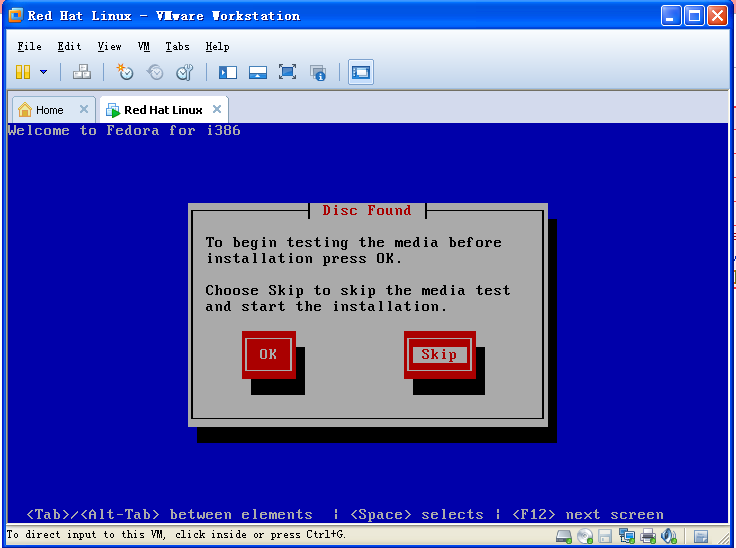Image resolution: width=736 pixels, height=548 pixels.
Task: Enter full screen mode icon
Action: coord(287,72)
